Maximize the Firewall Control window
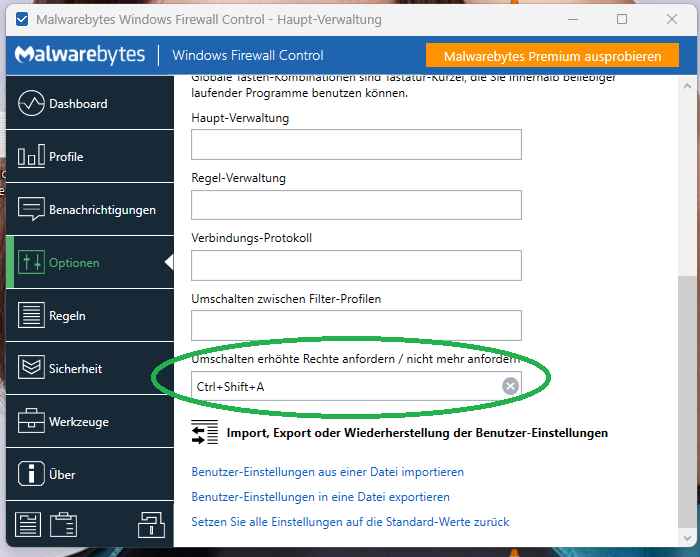This screenshot has height=557, width=700. (622, 19)
